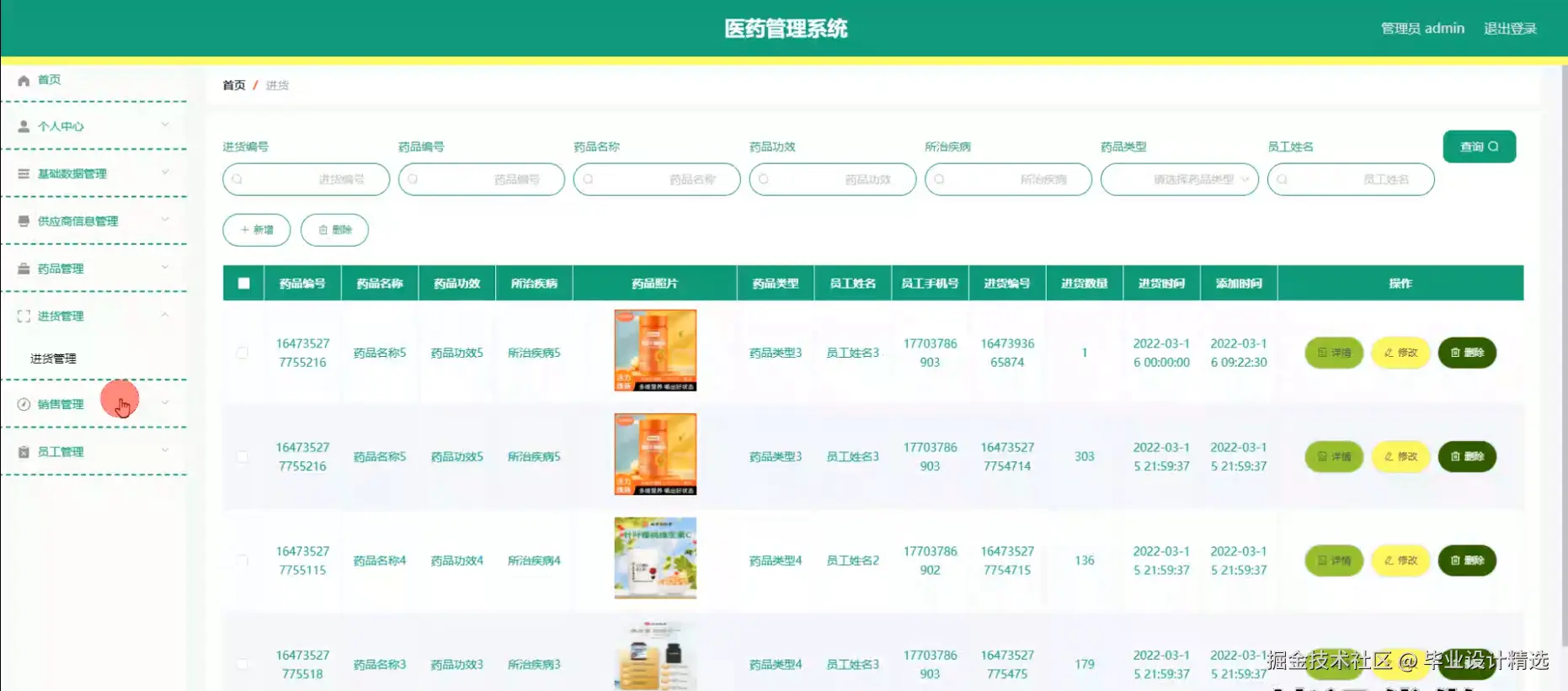This screenshot has height=691, width=1568.
Task: Expand the 药品管理 chevron
Action: (165, 267)
